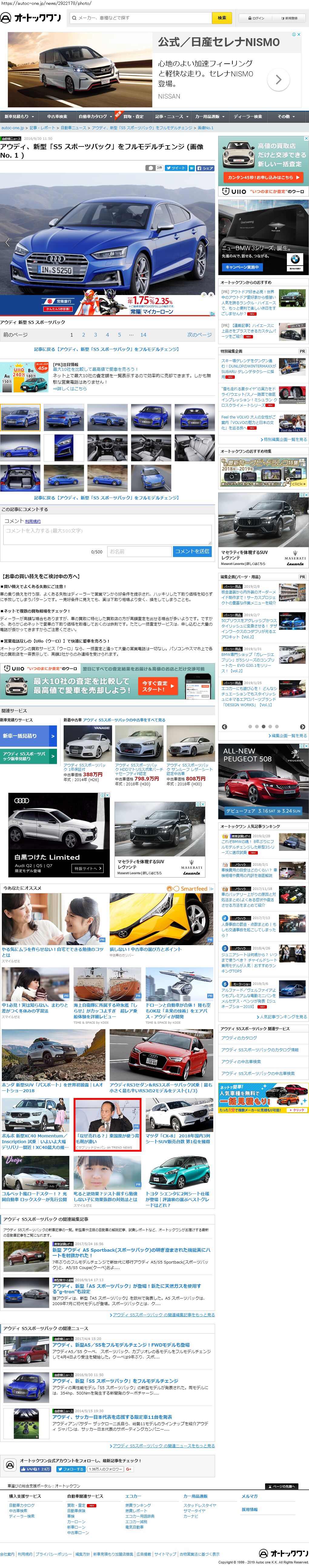Click the arrow on the Serena NISMO ad
The image size is (309, 1568).
point(279,79)
